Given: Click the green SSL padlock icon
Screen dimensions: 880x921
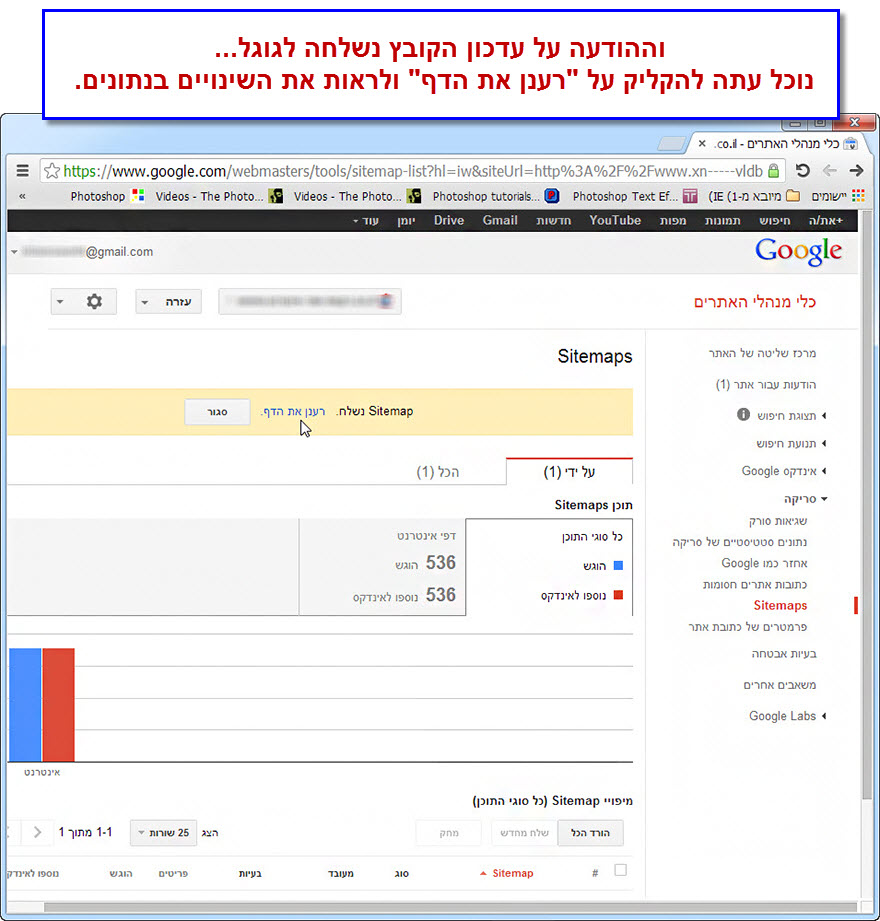Looking at the screenshot, I should pos(774,171).
